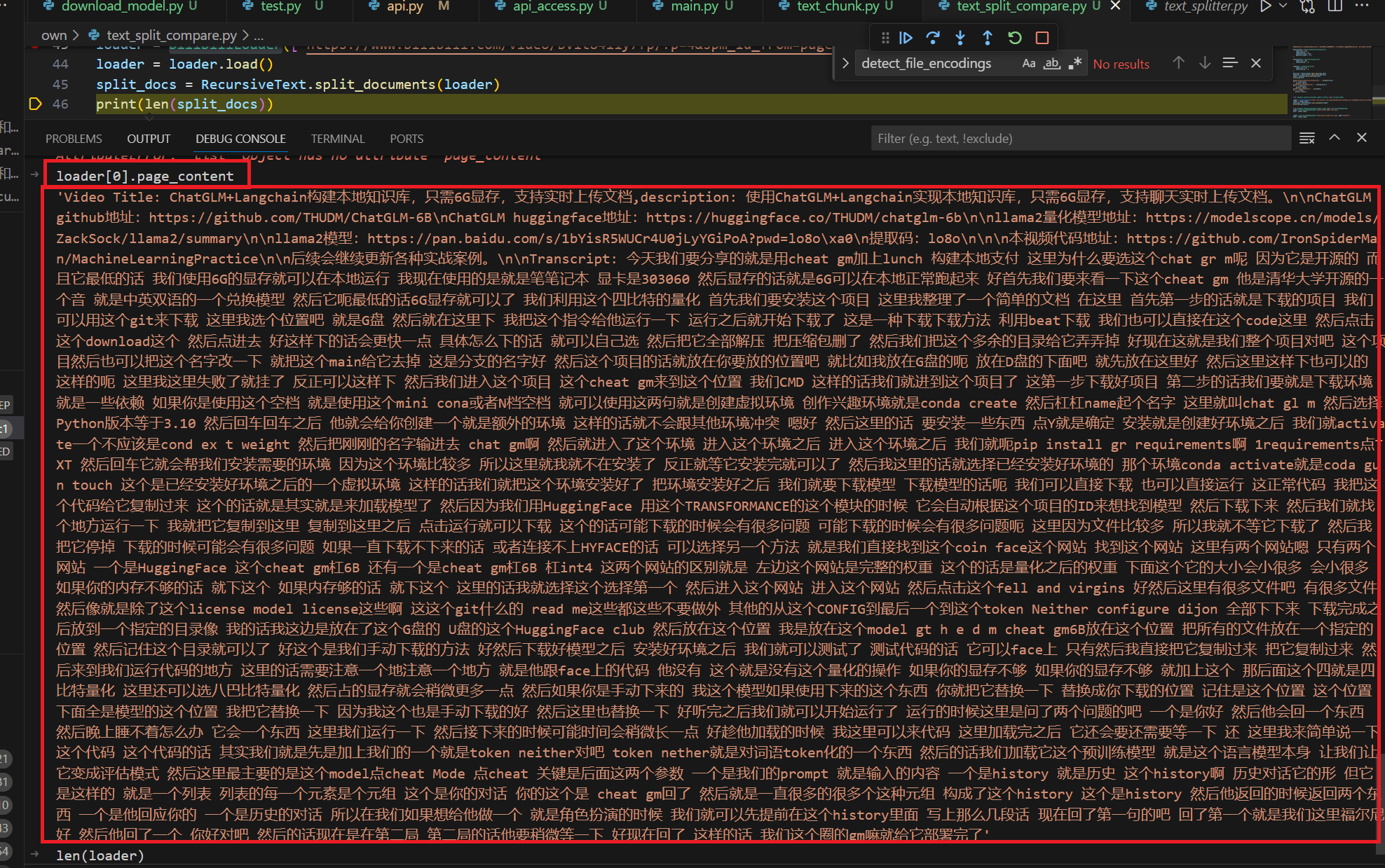This screenshot has height=868, width=1385.
Task: Enable Use Regular Expression in find
Action: coord(1075,64)
